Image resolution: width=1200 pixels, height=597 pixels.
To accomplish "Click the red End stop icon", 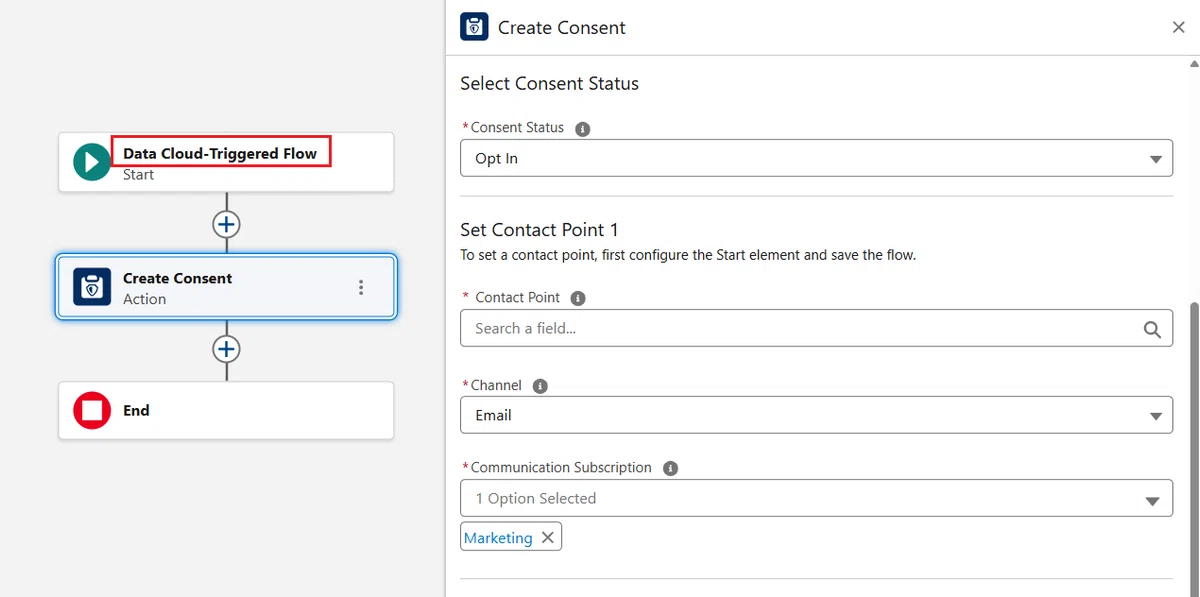I will pos(92,410).
